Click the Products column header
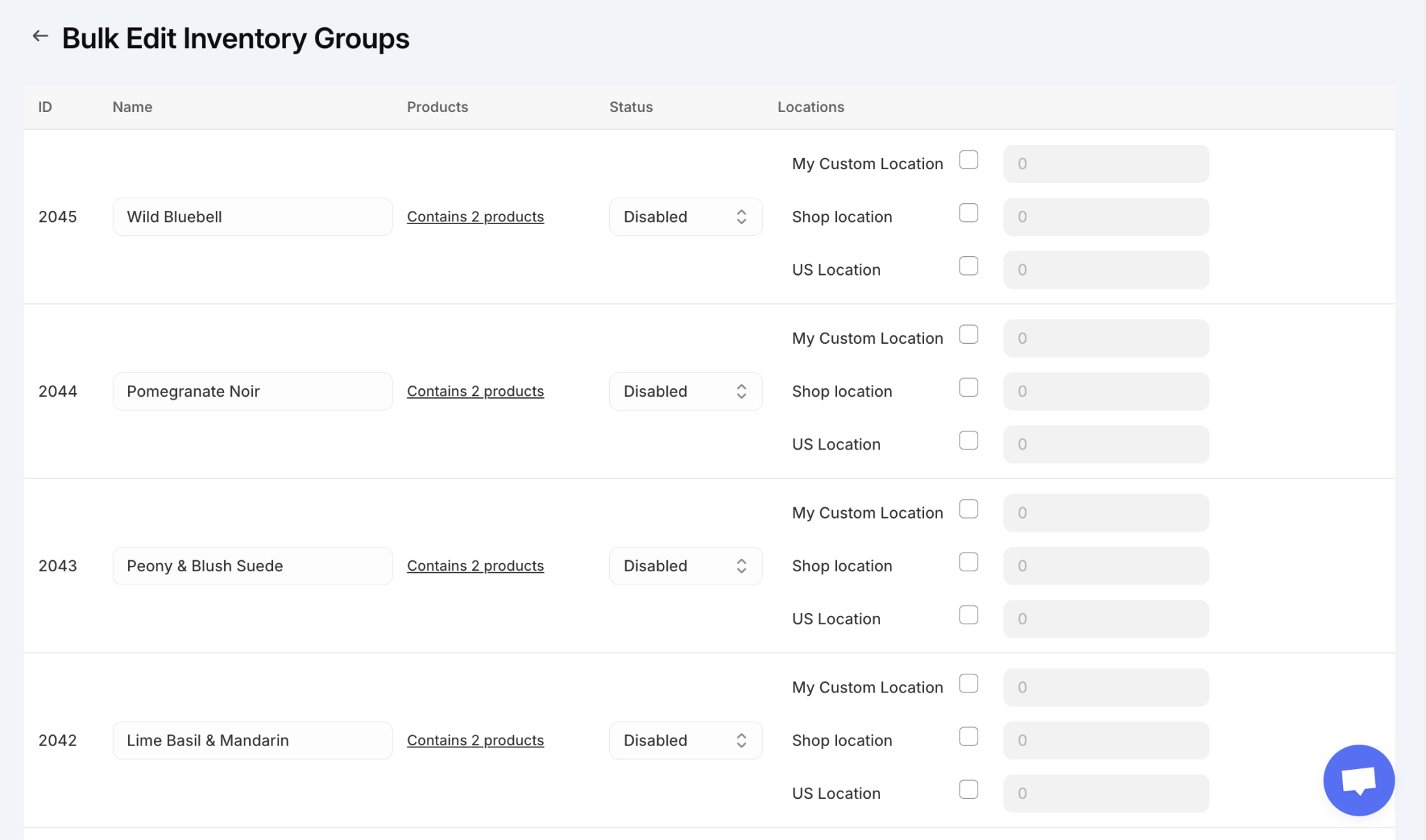1426x840 pixels. tap(437, 107)
